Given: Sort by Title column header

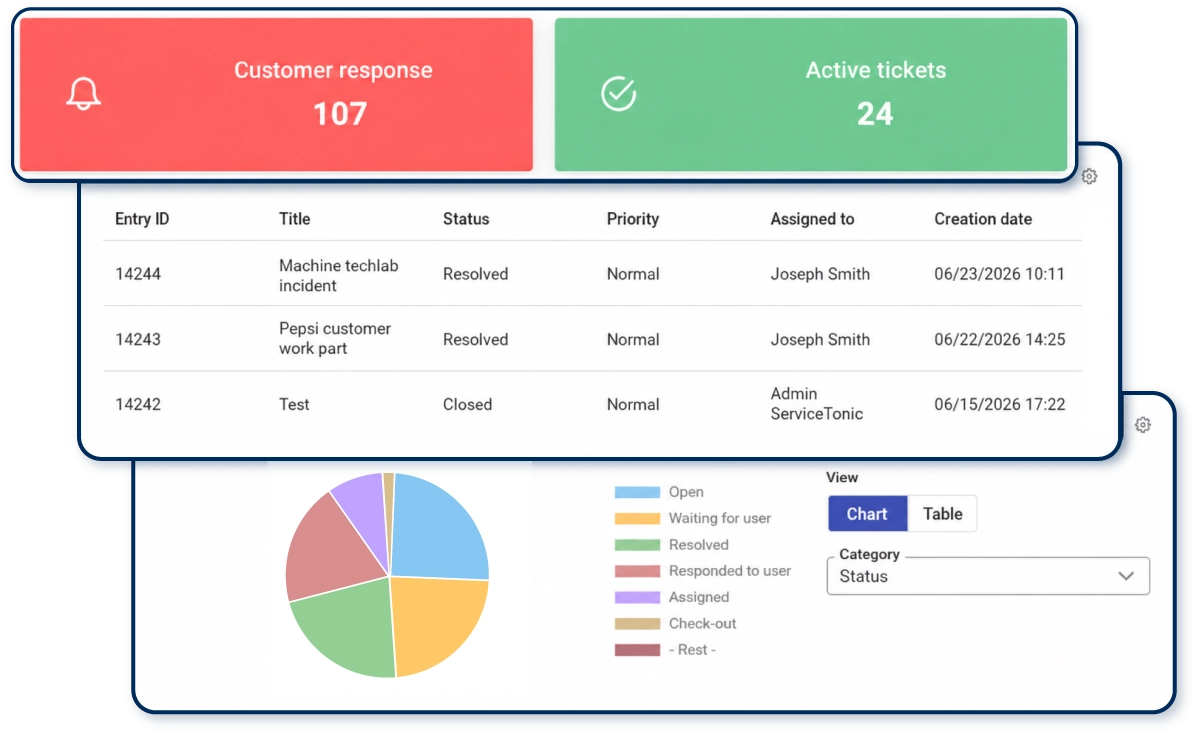Looking at the screenshot, I should [294, 219].
